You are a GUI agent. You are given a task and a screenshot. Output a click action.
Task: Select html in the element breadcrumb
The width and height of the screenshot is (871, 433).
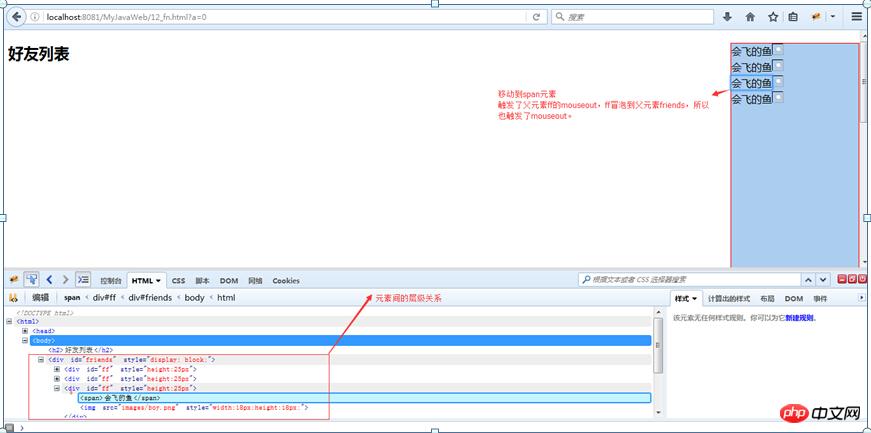click(226, 298)
